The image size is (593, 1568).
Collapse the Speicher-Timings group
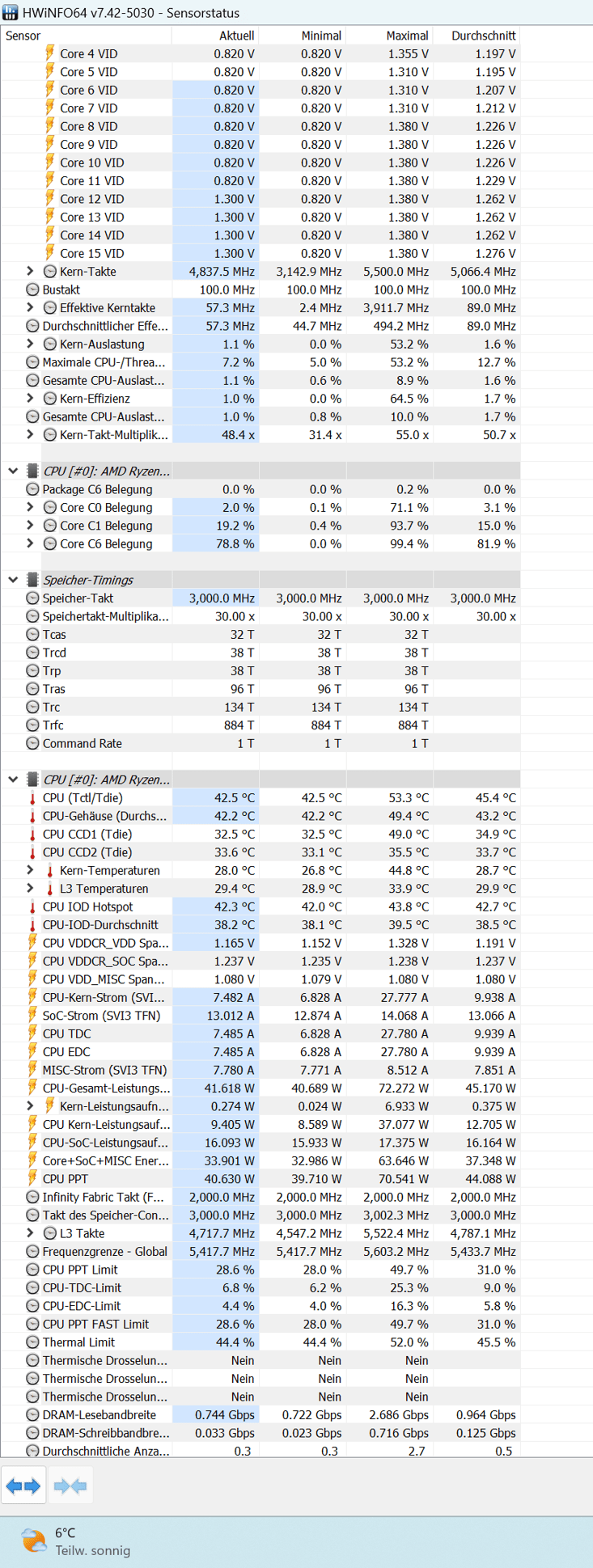(13, 580)
